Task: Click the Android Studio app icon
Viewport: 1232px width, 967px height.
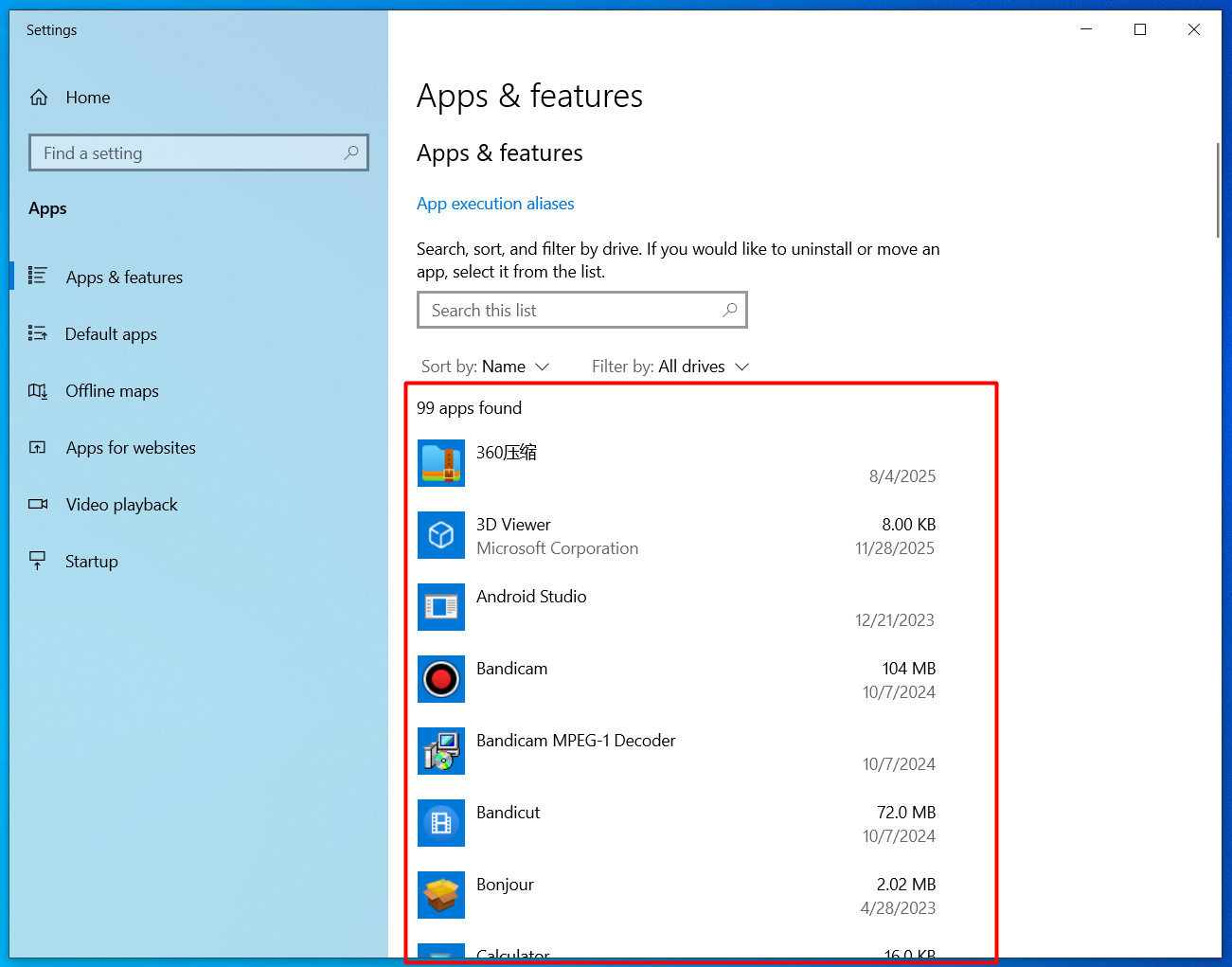Action: (441, 607)
